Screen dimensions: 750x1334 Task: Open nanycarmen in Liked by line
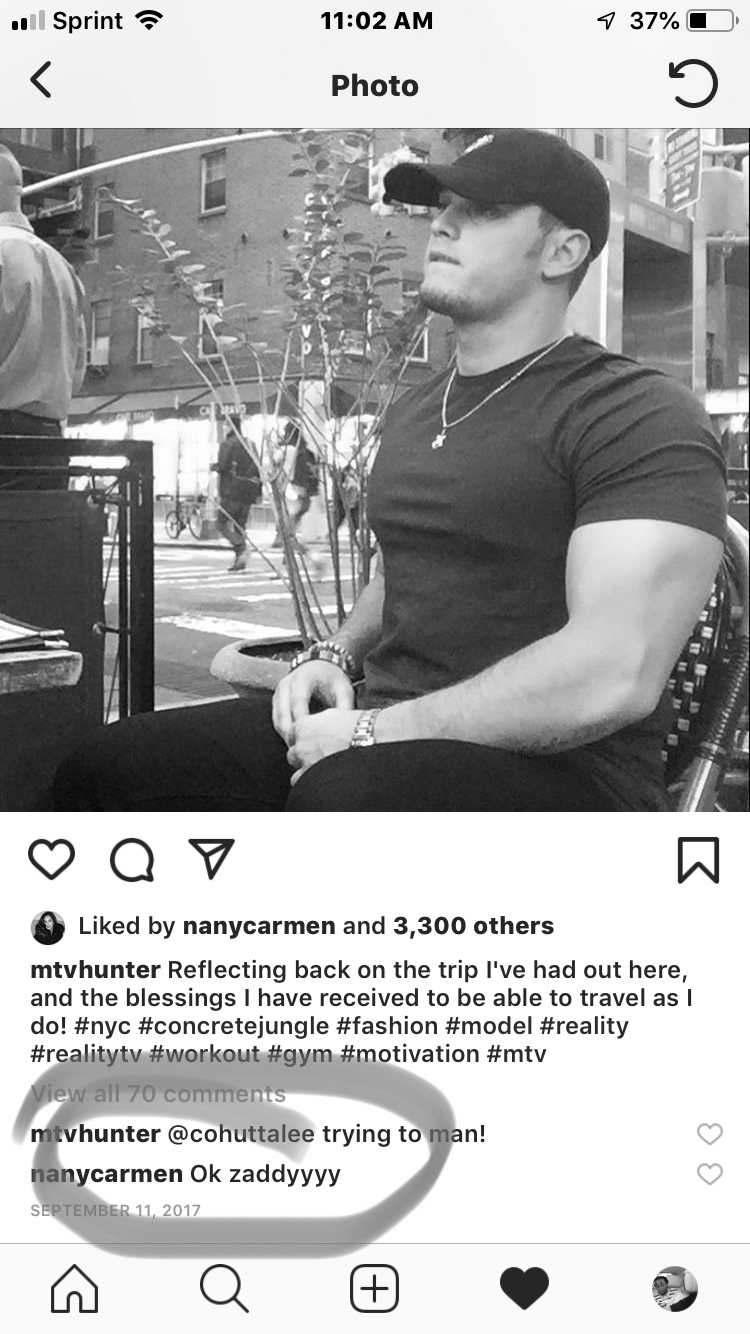tap(259, 926)
